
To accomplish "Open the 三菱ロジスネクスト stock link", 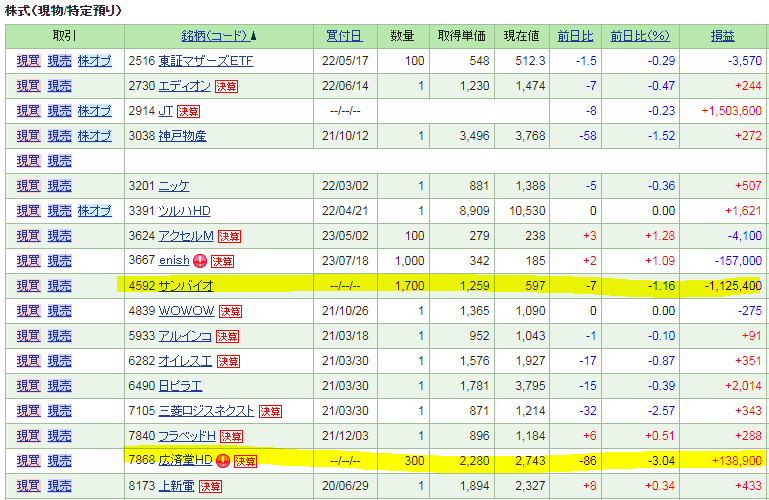I will point(206,411).
